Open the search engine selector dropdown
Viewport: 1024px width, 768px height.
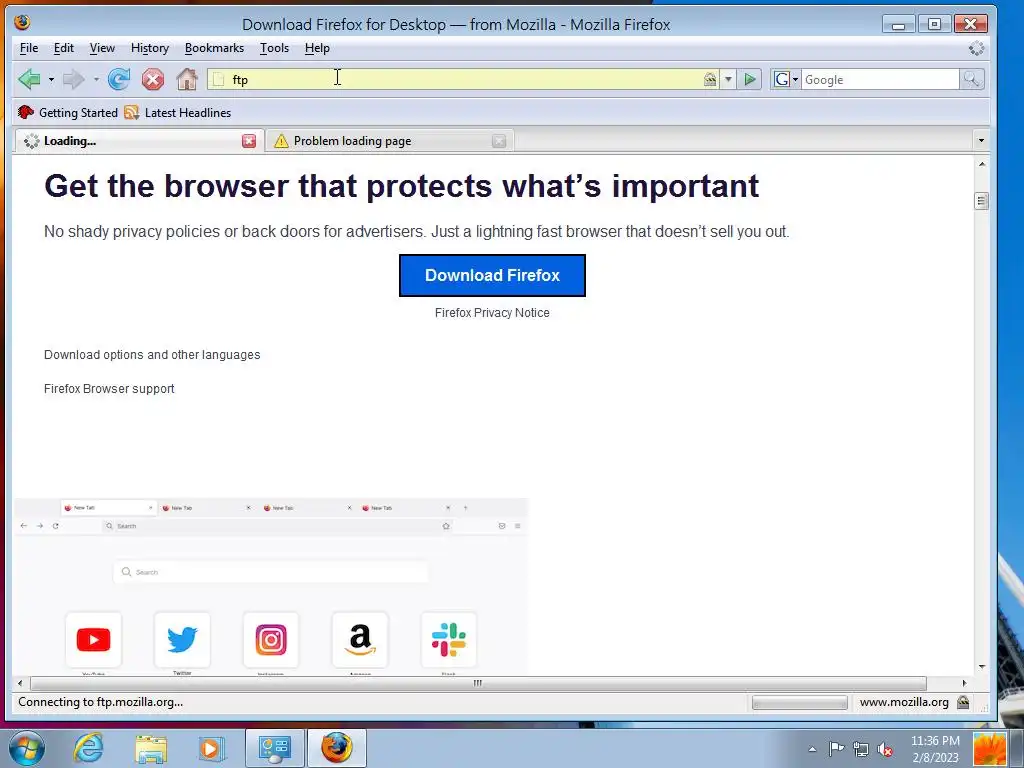(786, 80)
